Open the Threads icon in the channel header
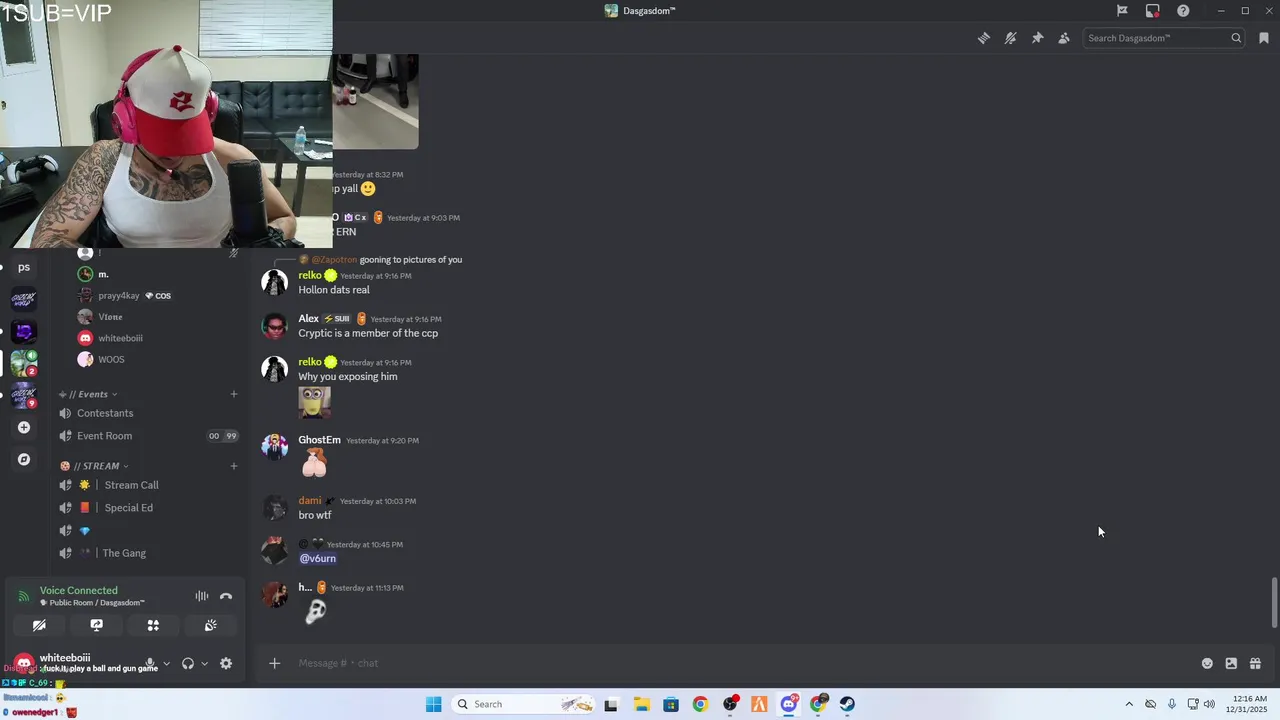The image size is (1280, 720). 984,38
